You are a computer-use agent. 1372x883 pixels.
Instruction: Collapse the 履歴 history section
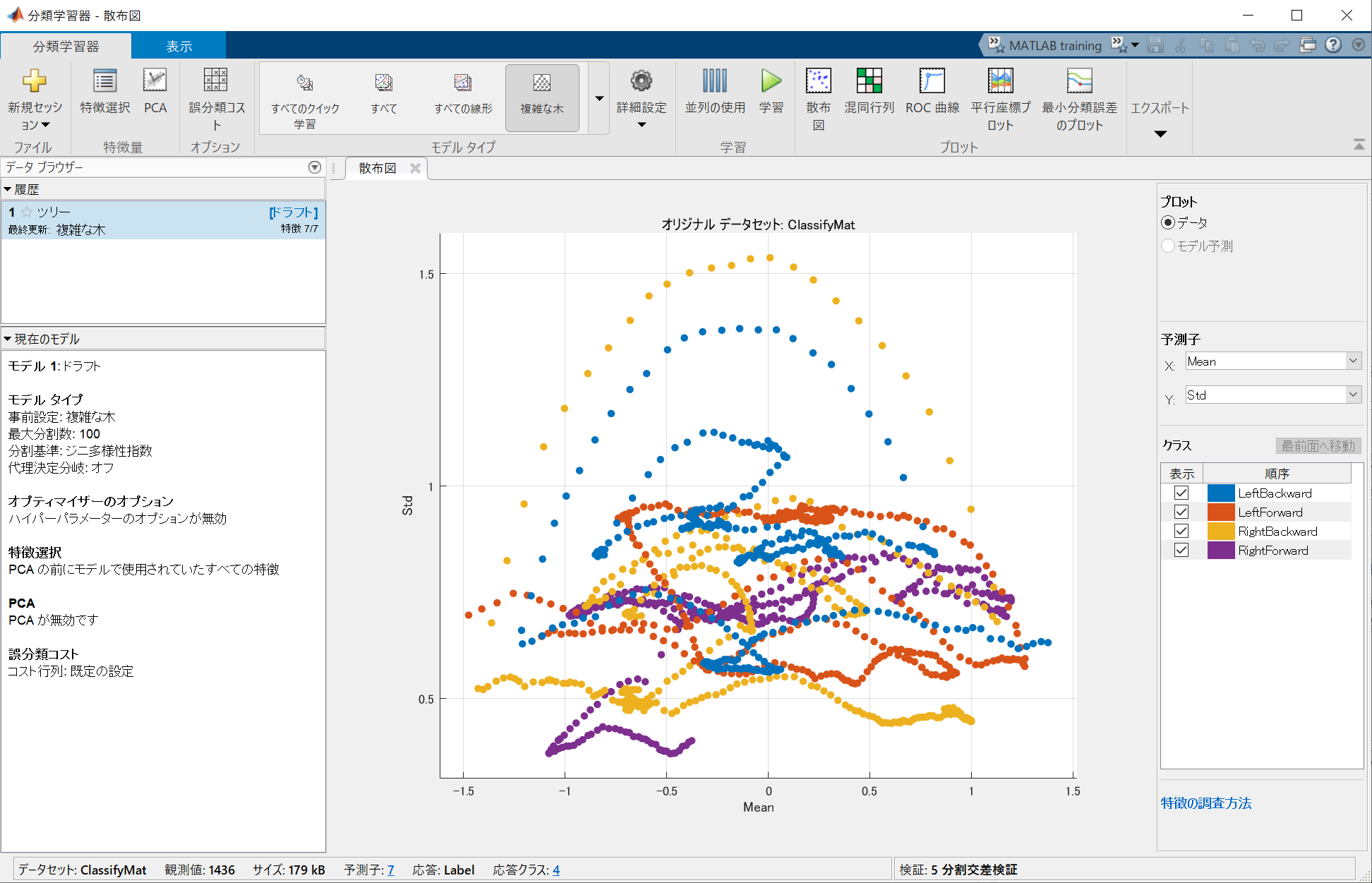pyautogui.click(x=7, y=189)
